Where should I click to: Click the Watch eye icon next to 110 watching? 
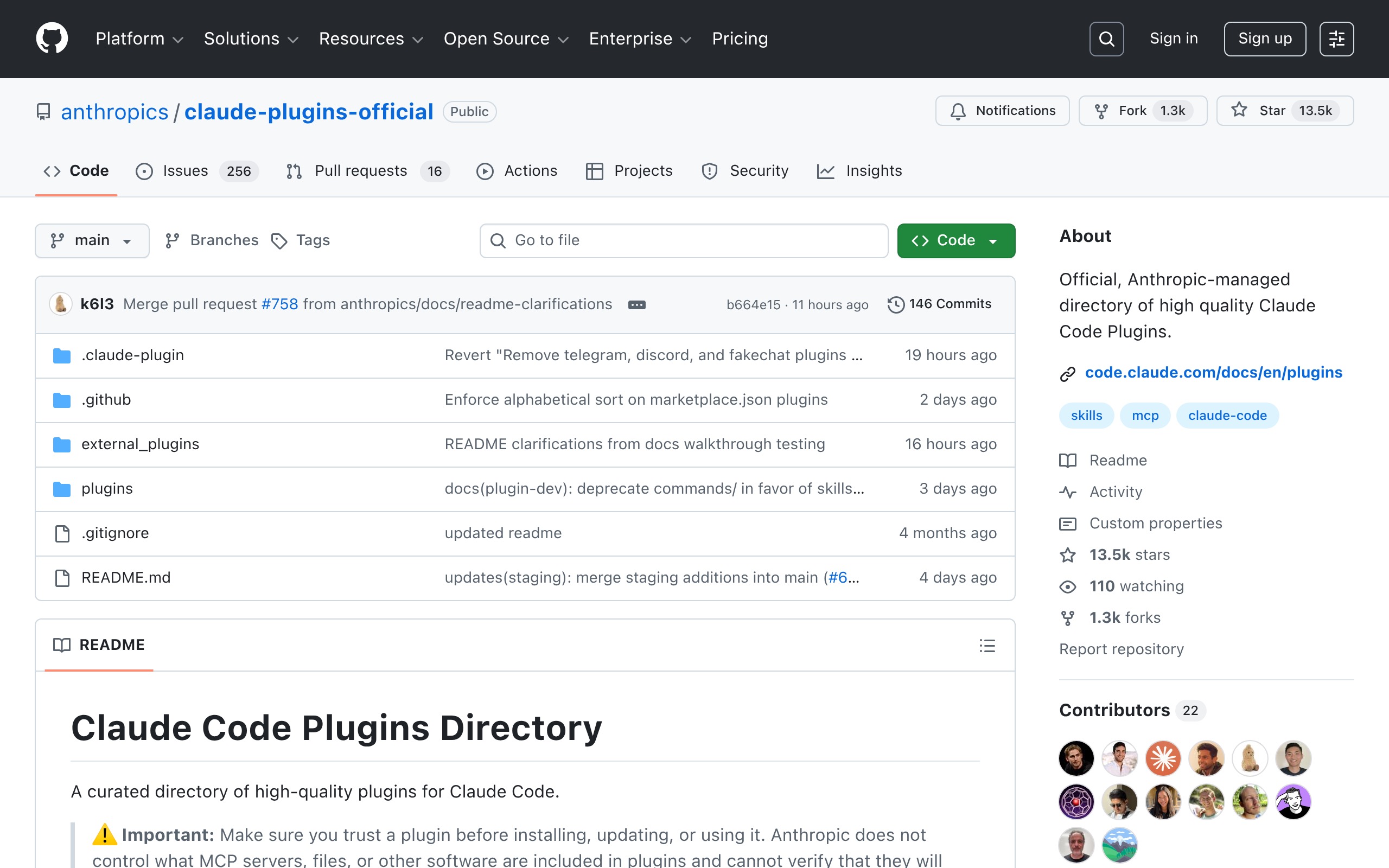pos(1068,586)
